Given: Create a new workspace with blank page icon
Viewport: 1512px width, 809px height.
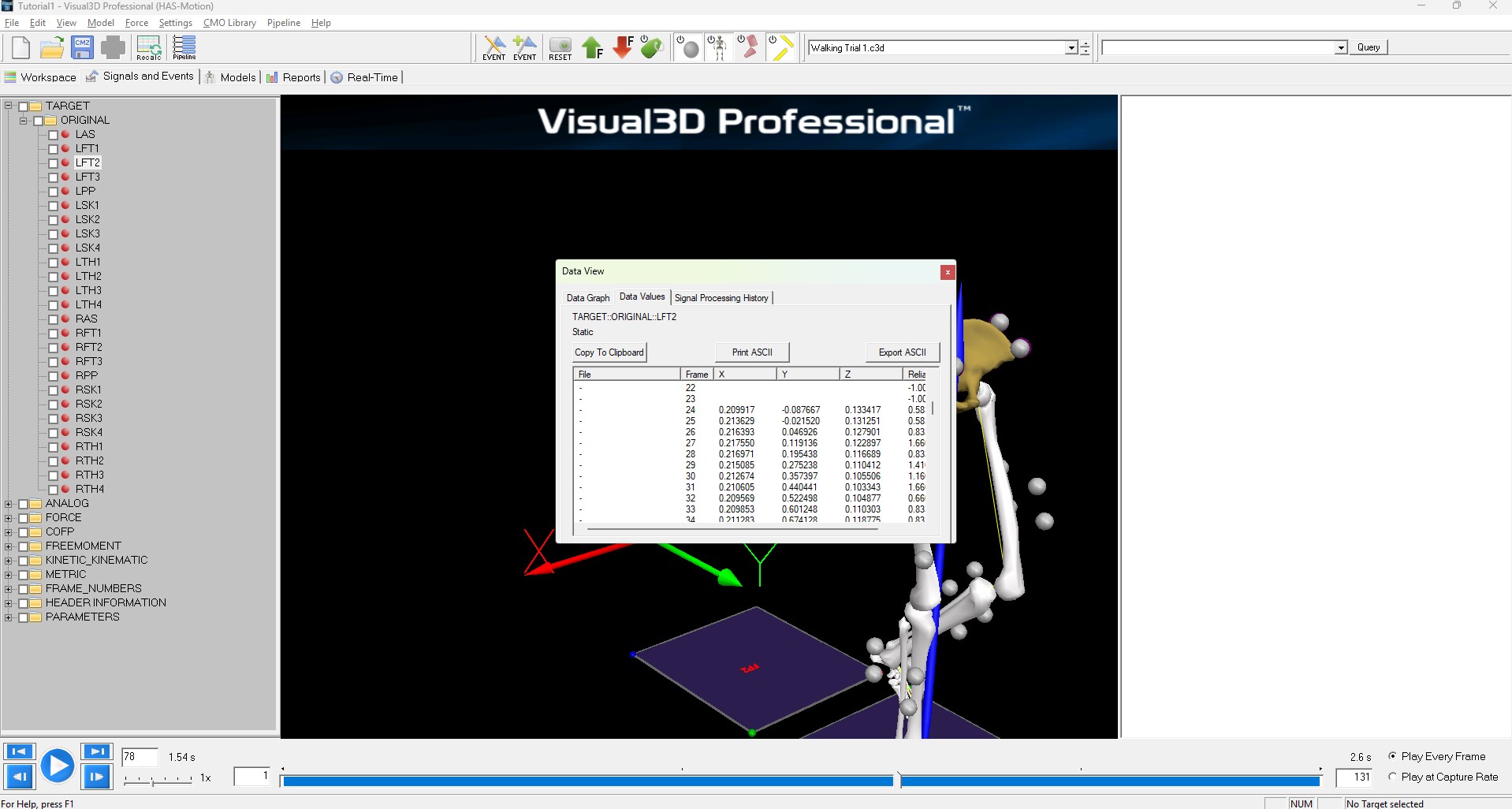Looking at the screenshot, I should 21,48.
